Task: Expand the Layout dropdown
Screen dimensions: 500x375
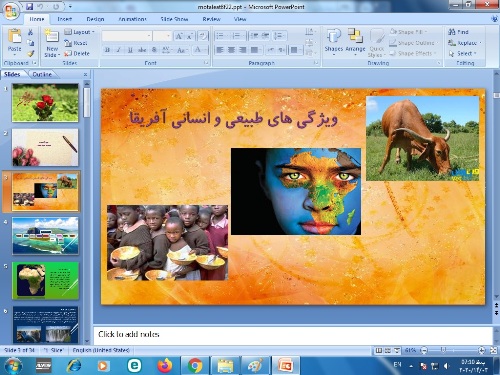Action: pos(79,32)
